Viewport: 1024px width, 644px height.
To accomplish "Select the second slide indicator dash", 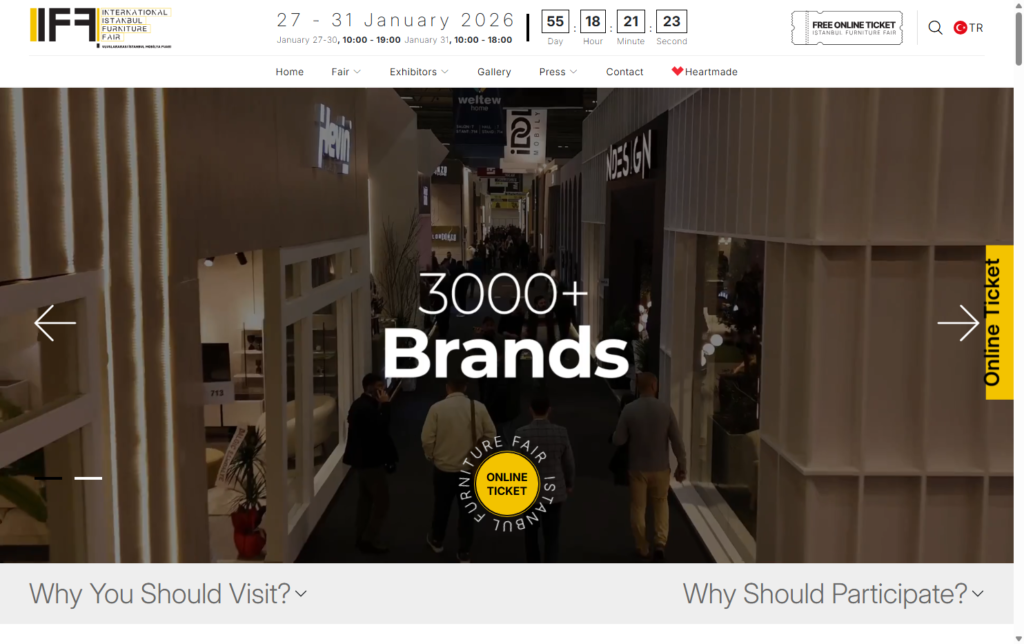I will (88, 478).
